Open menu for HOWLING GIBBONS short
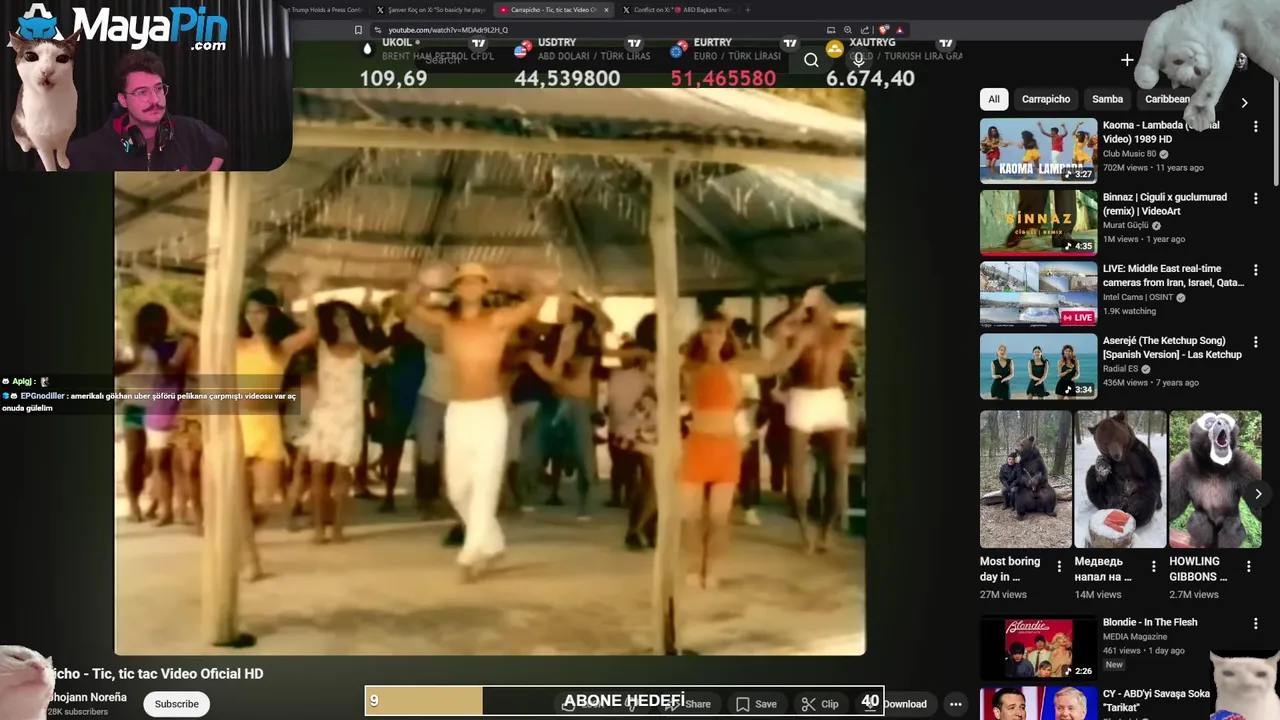 click(x=1248, y=566)
